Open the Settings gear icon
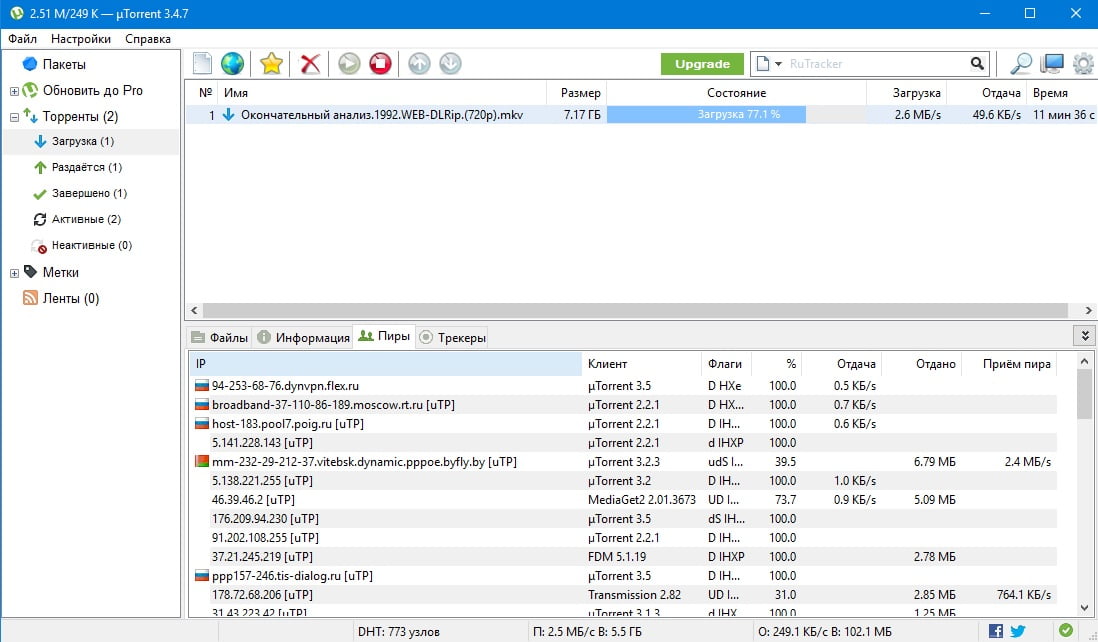 1082,64
